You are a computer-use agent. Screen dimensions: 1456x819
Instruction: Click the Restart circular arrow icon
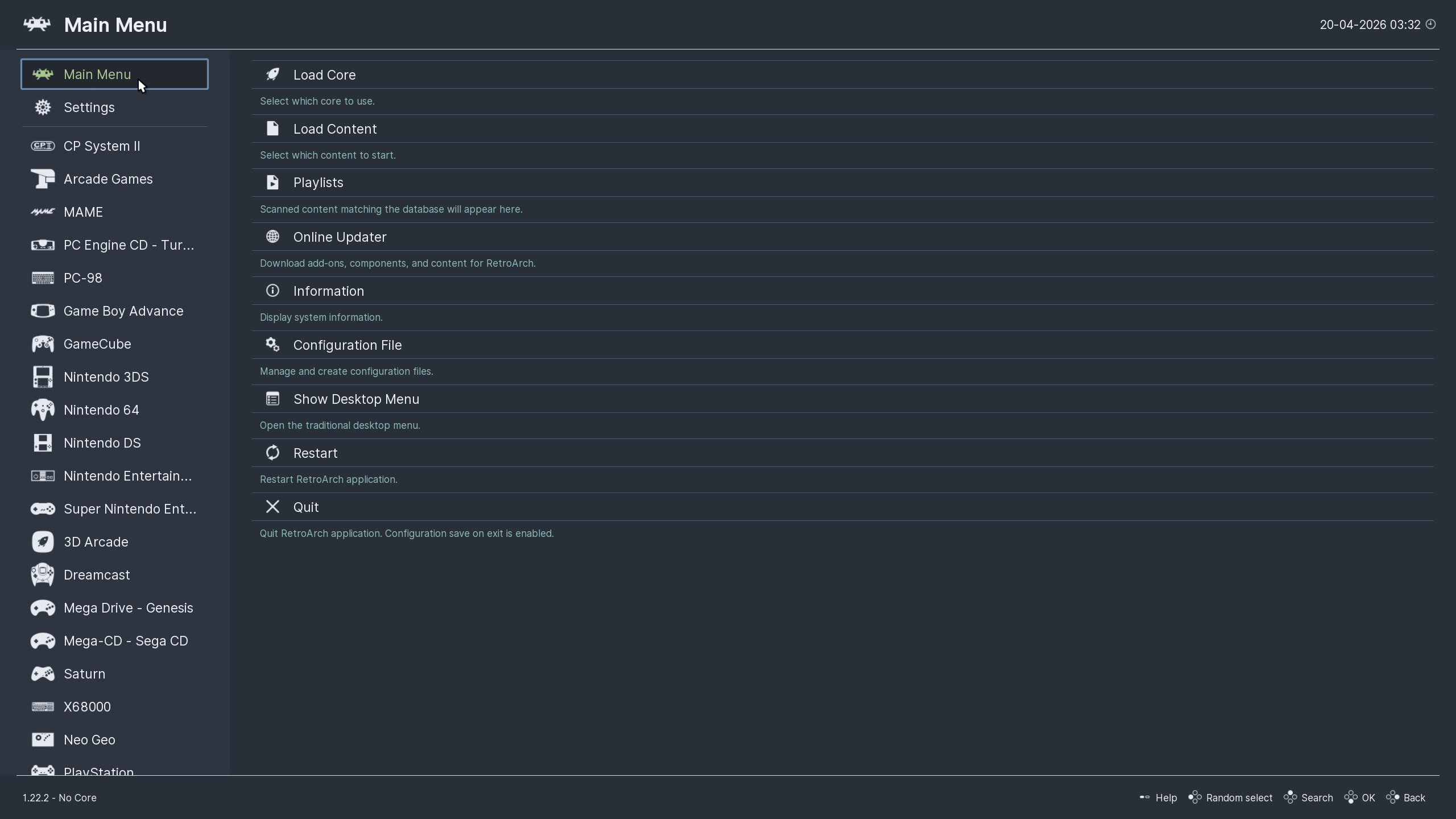pyautogui.click(x=272, y=453)
